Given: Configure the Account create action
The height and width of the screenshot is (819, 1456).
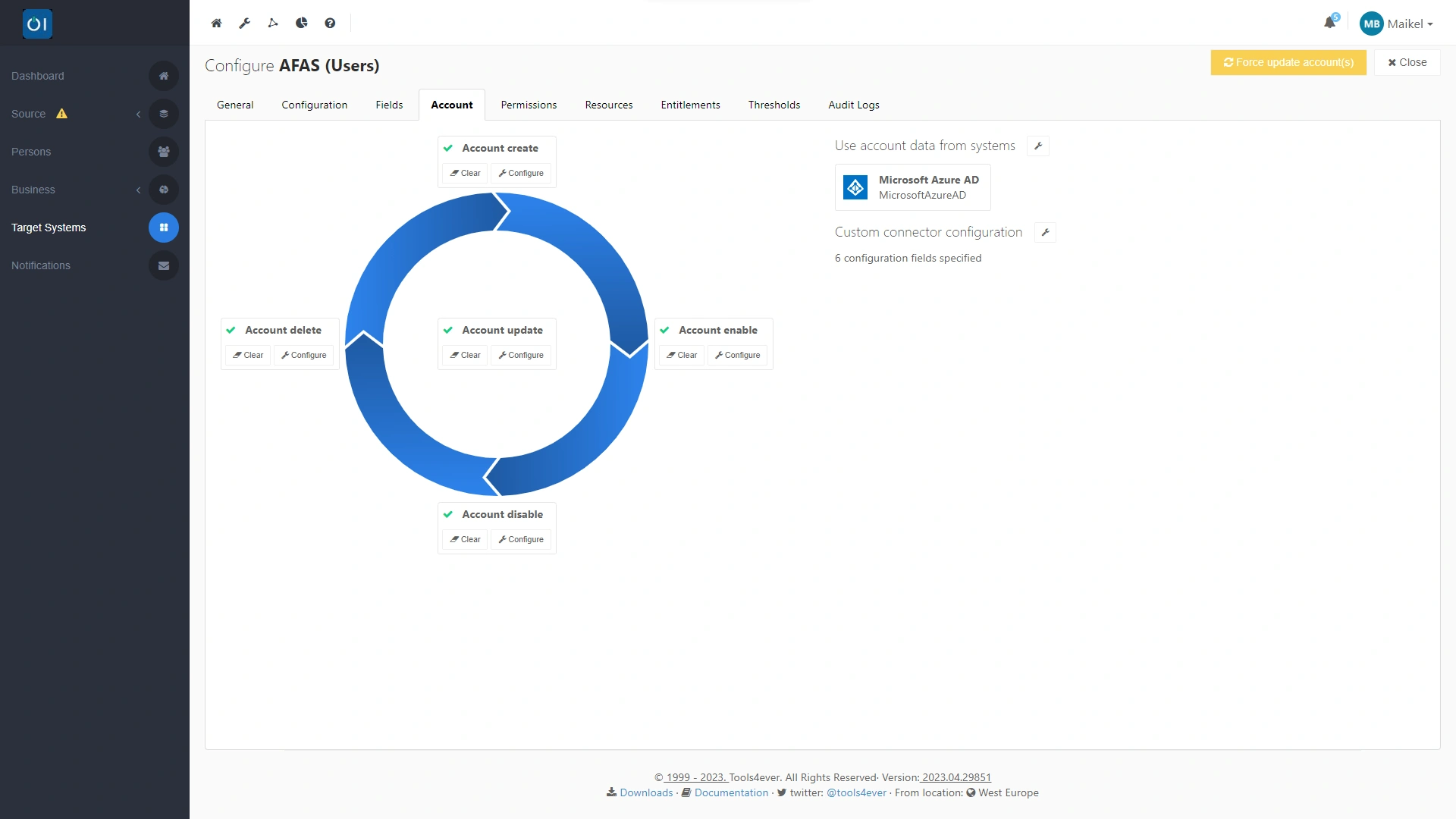Looking at the screenshot, I should click(521, 173).
